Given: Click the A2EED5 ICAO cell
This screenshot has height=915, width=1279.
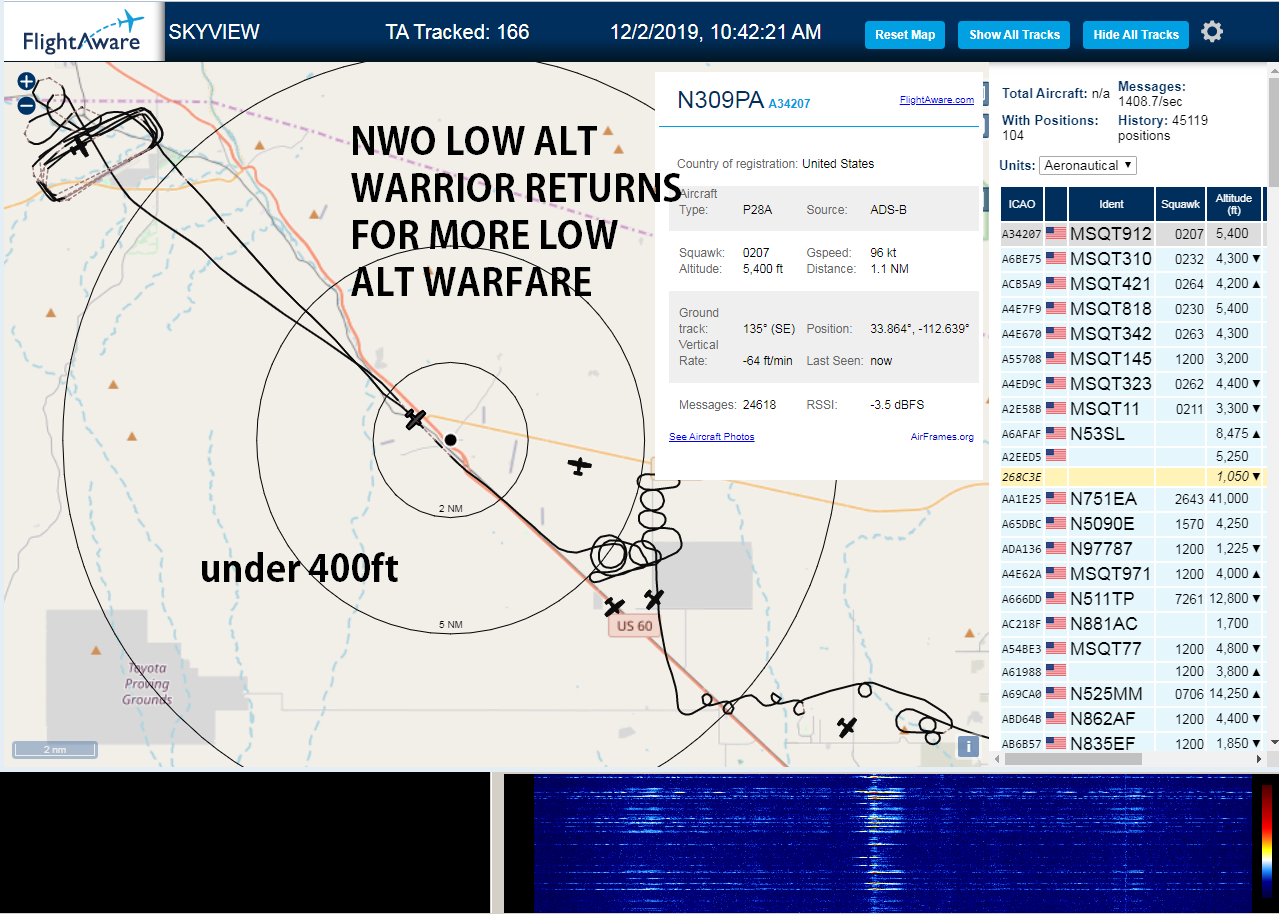Looking at the screenshot, I should tap(1022, 457).
